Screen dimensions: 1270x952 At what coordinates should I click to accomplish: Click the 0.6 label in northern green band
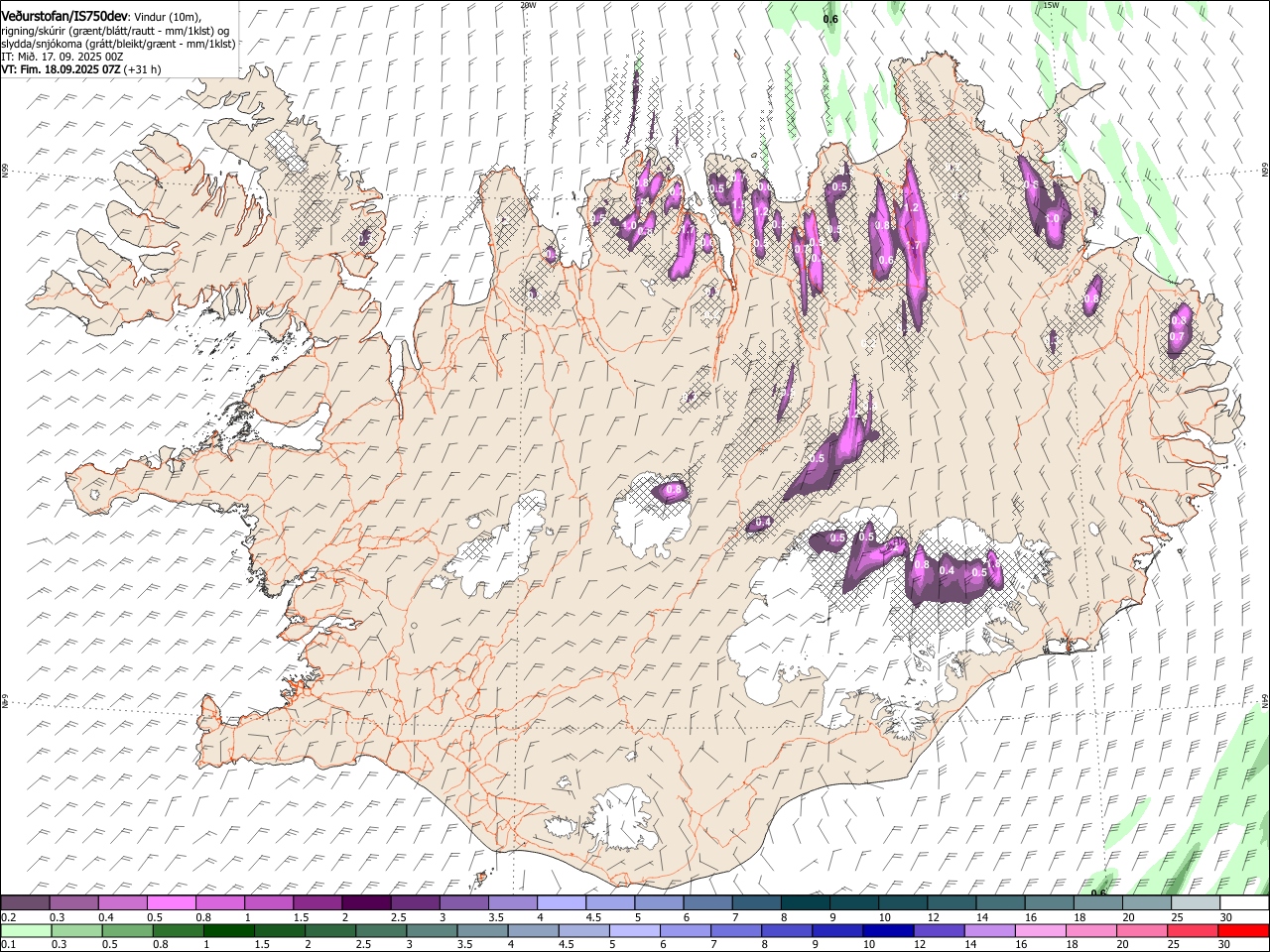831,19
